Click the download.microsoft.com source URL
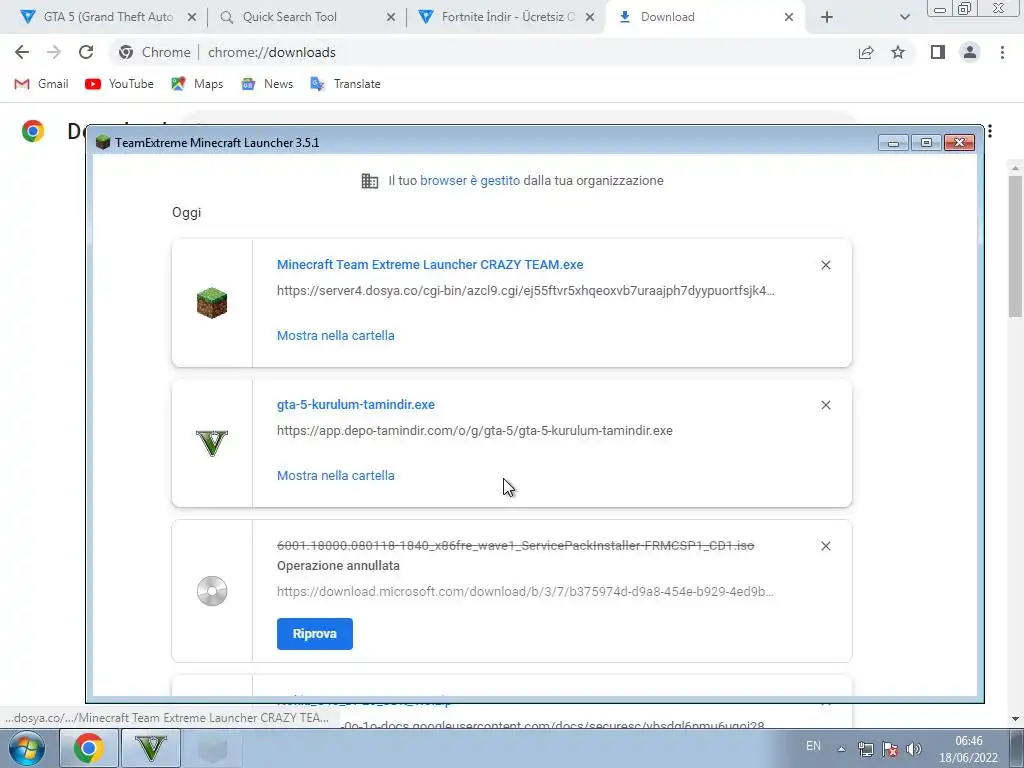The height and width of the screenshot is (768, 1024). (526, 592)
